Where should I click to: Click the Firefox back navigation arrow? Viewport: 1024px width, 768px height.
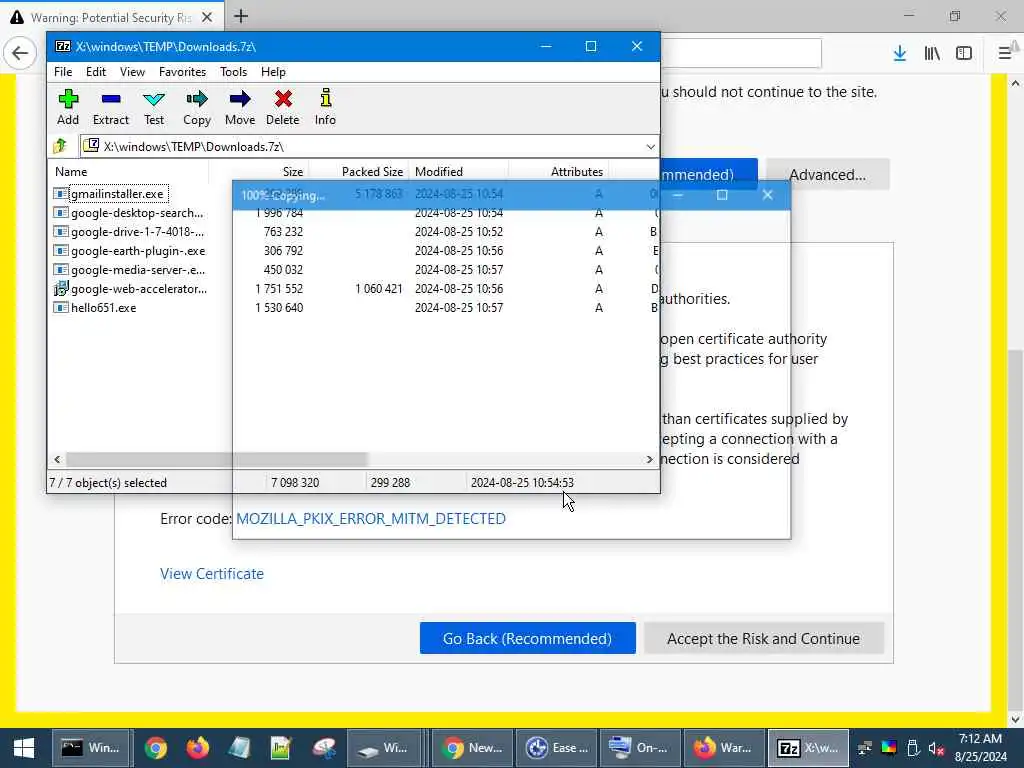click(x=20, y=53)
